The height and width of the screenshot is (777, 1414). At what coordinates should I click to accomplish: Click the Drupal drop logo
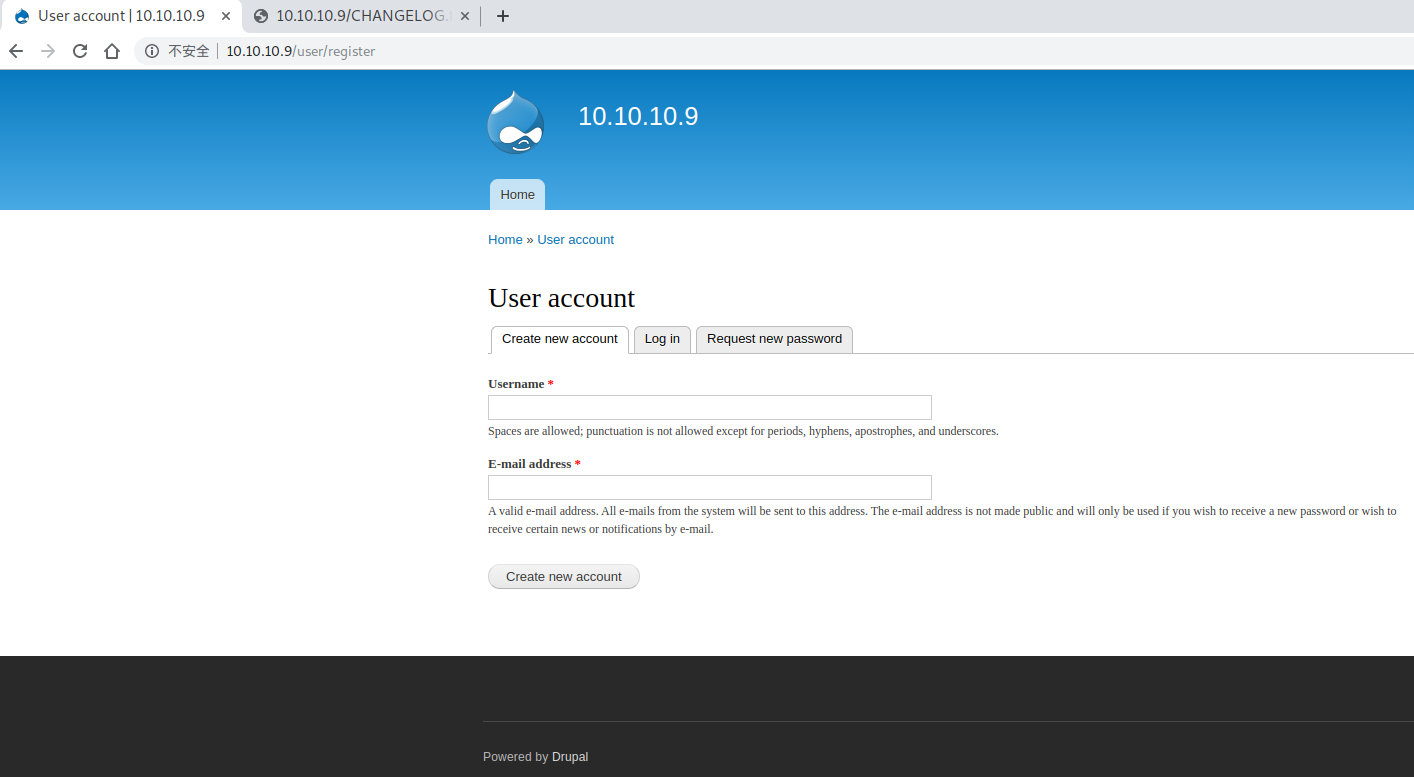515,123
